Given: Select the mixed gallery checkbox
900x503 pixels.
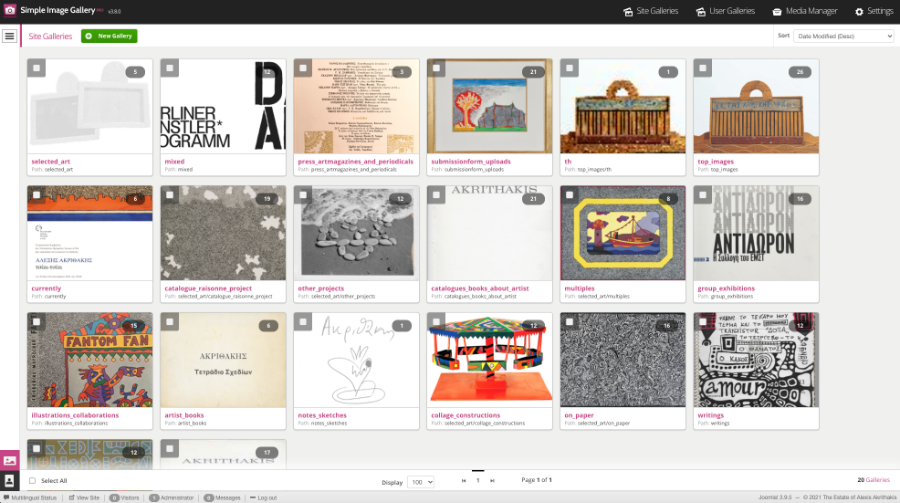Looking at the screenshot, I should click(170, 68).
